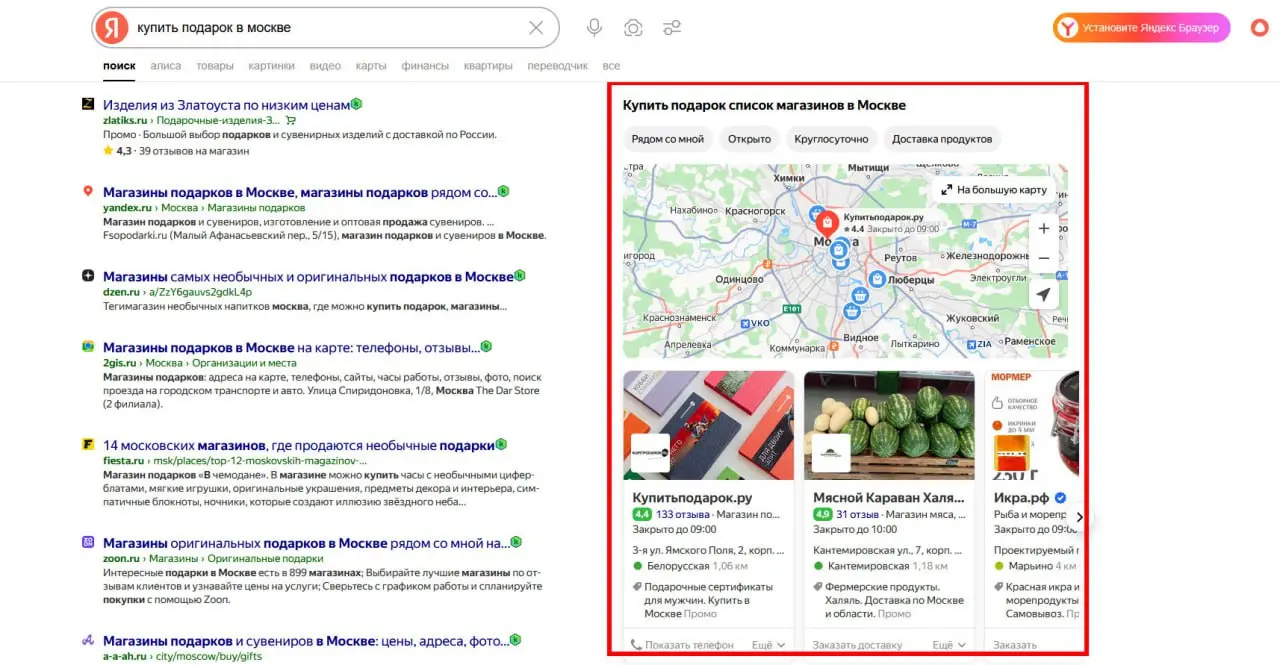Click the carousel next arrow on cards
This screenshot has height=665, width=1280.
[x=1079, y=517]
